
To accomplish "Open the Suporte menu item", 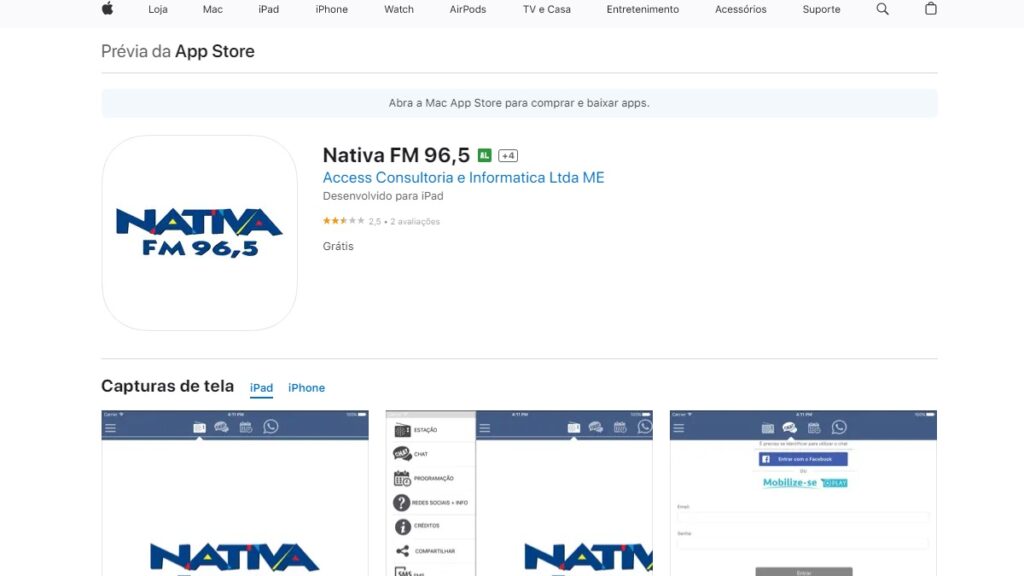I will [x=822, y=9].
